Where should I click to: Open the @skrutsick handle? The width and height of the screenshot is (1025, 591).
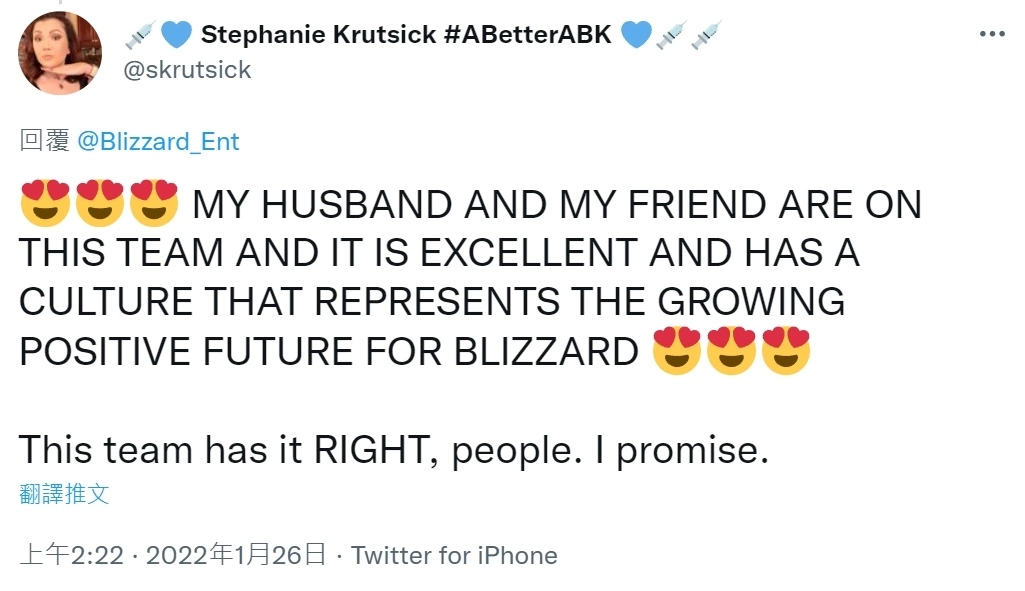pos(186,70)
